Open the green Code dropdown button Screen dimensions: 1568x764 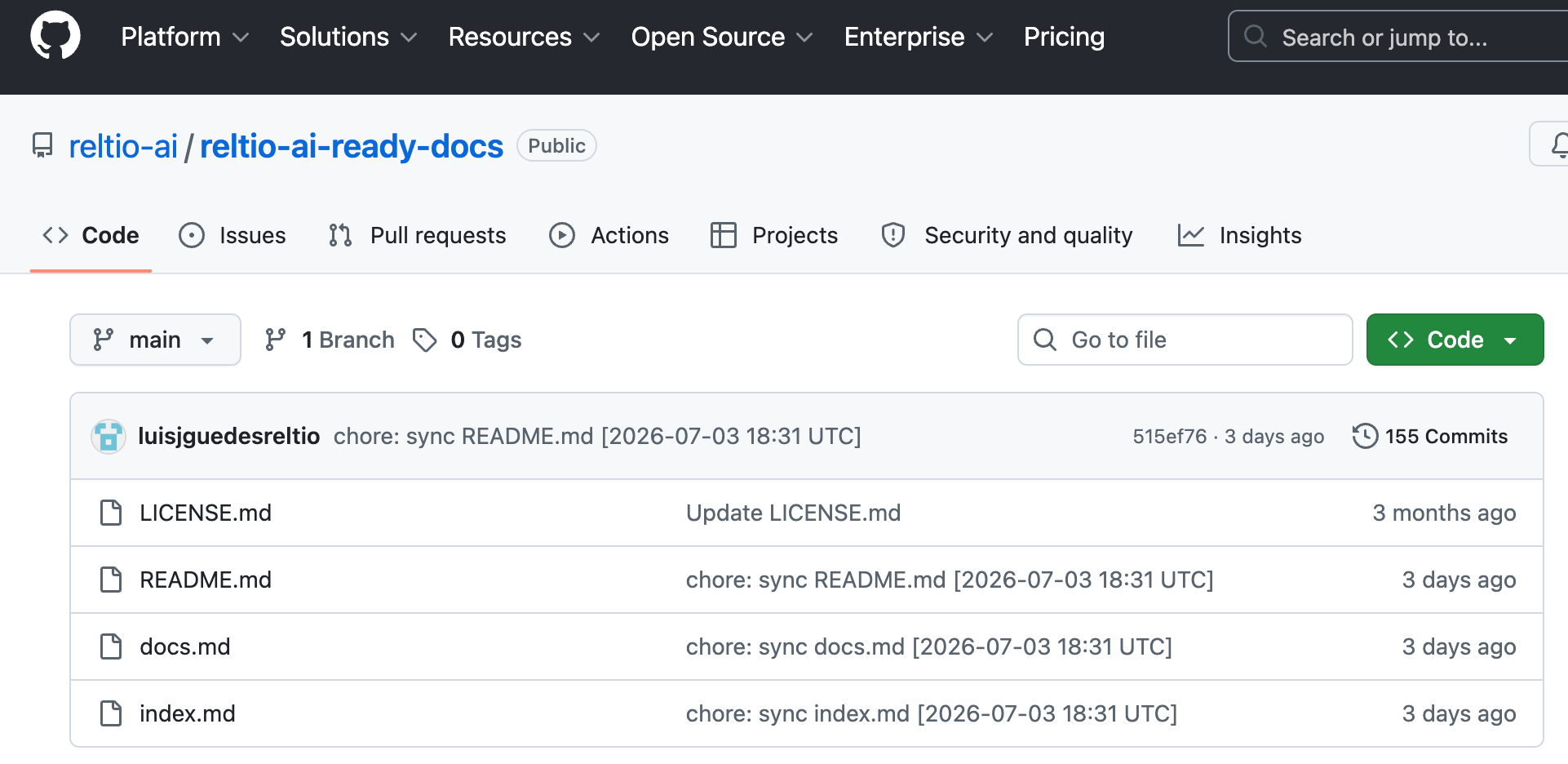[1455, 340]
